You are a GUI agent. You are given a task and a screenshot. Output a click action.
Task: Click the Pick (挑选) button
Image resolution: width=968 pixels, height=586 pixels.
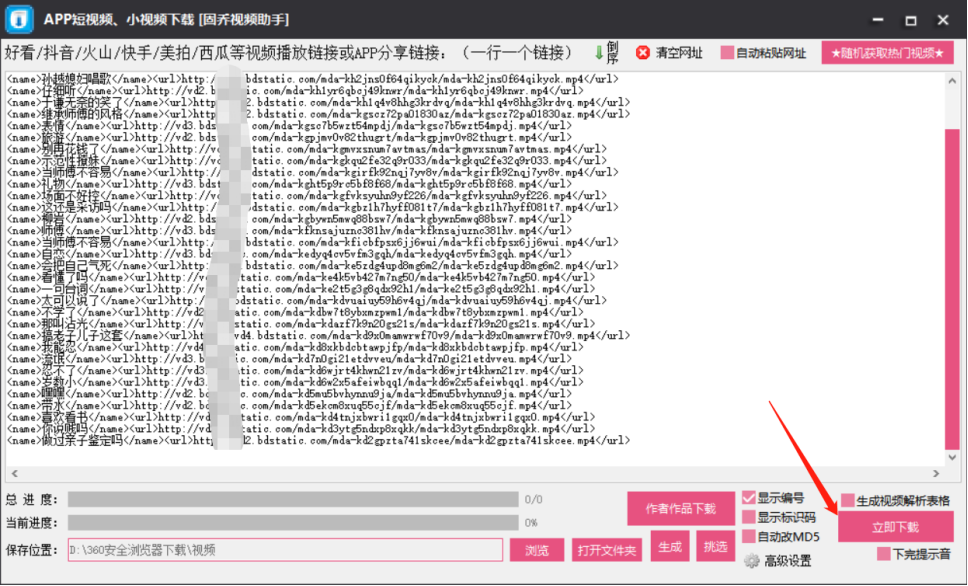tap(716, 546)
